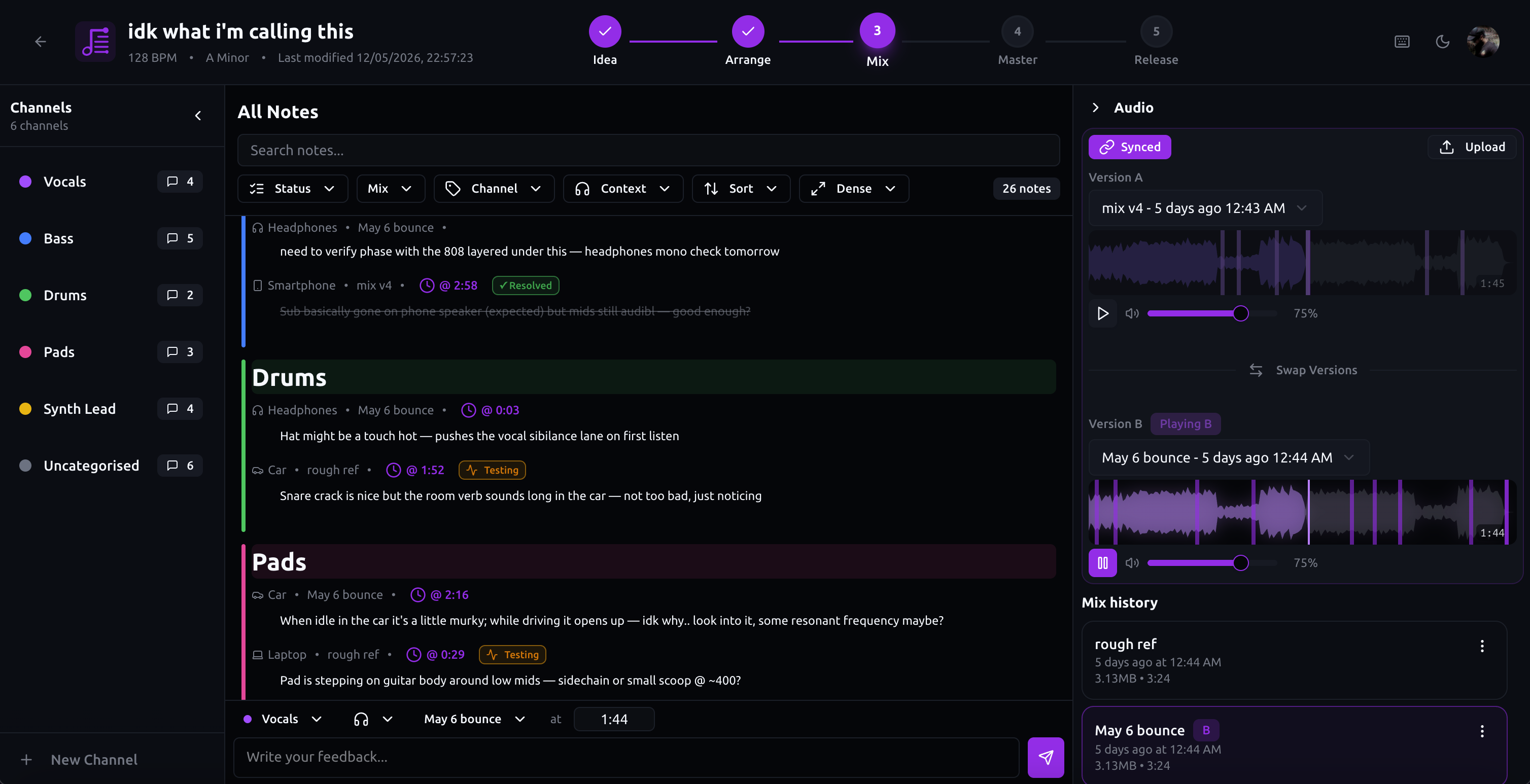This screenshot has width=1530, height=784.
Task: Toggle Testing badge on pad note
Action: coord(512,655)
